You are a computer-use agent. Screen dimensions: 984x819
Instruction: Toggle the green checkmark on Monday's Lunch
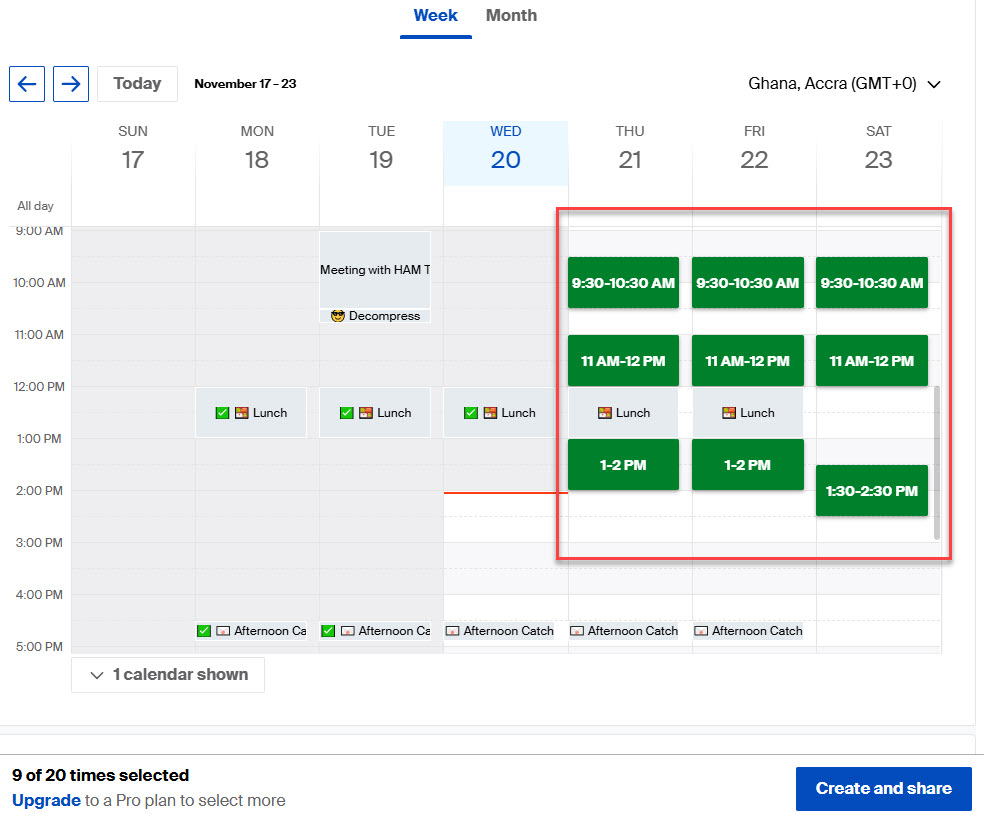(x=221, y=412)
